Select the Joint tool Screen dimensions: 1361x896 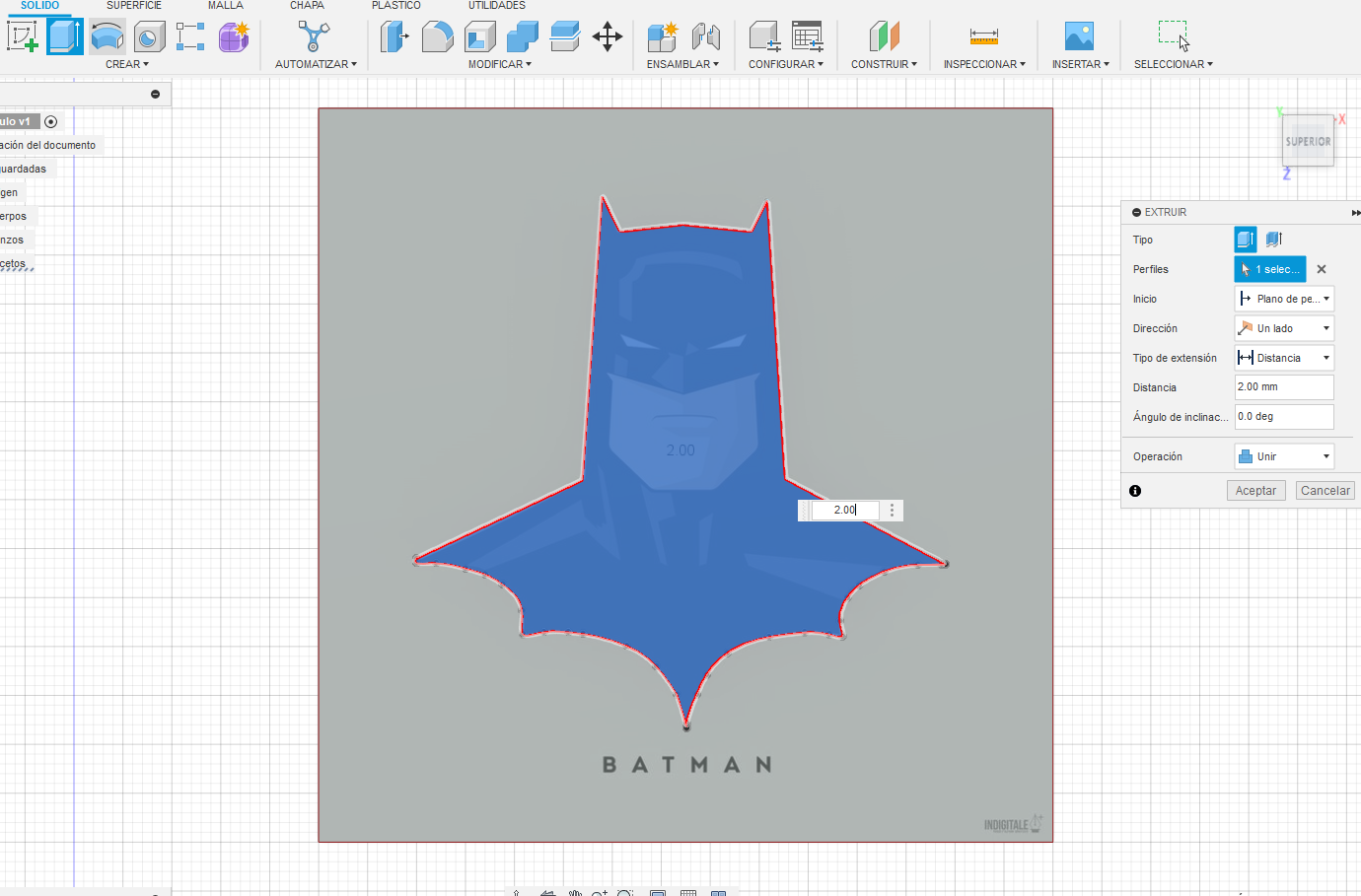705,36
